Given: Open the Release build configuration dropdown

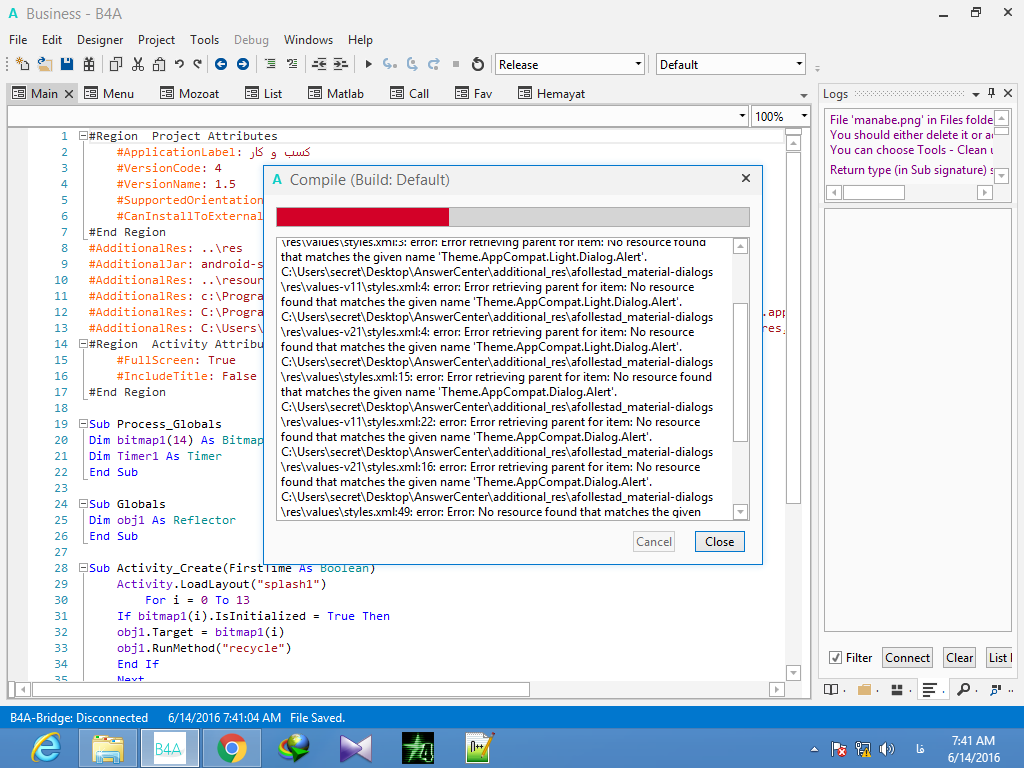Looking at the screenshot, I should tap(637, 63).
